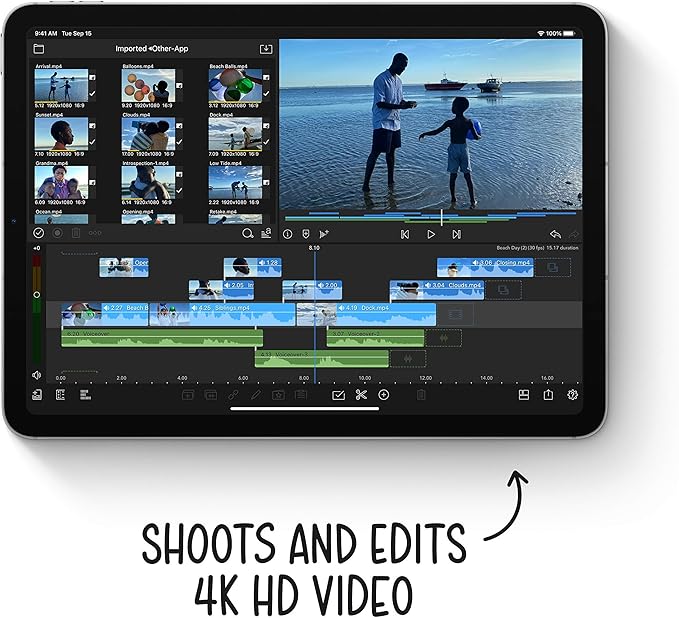Skip to next edit button
Image resolution: width=679 pixels, height=618 pixels.
tap(456, 234)
